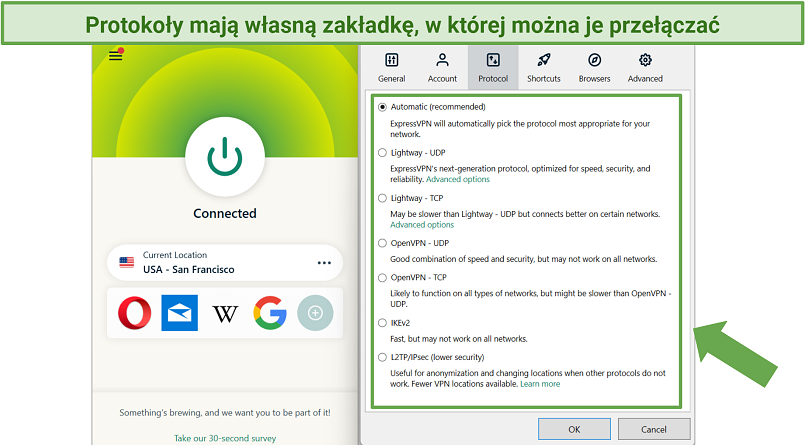806x445 pixels.
Task: Choose Lightway - UDP protocol
Action: point(382,153)
